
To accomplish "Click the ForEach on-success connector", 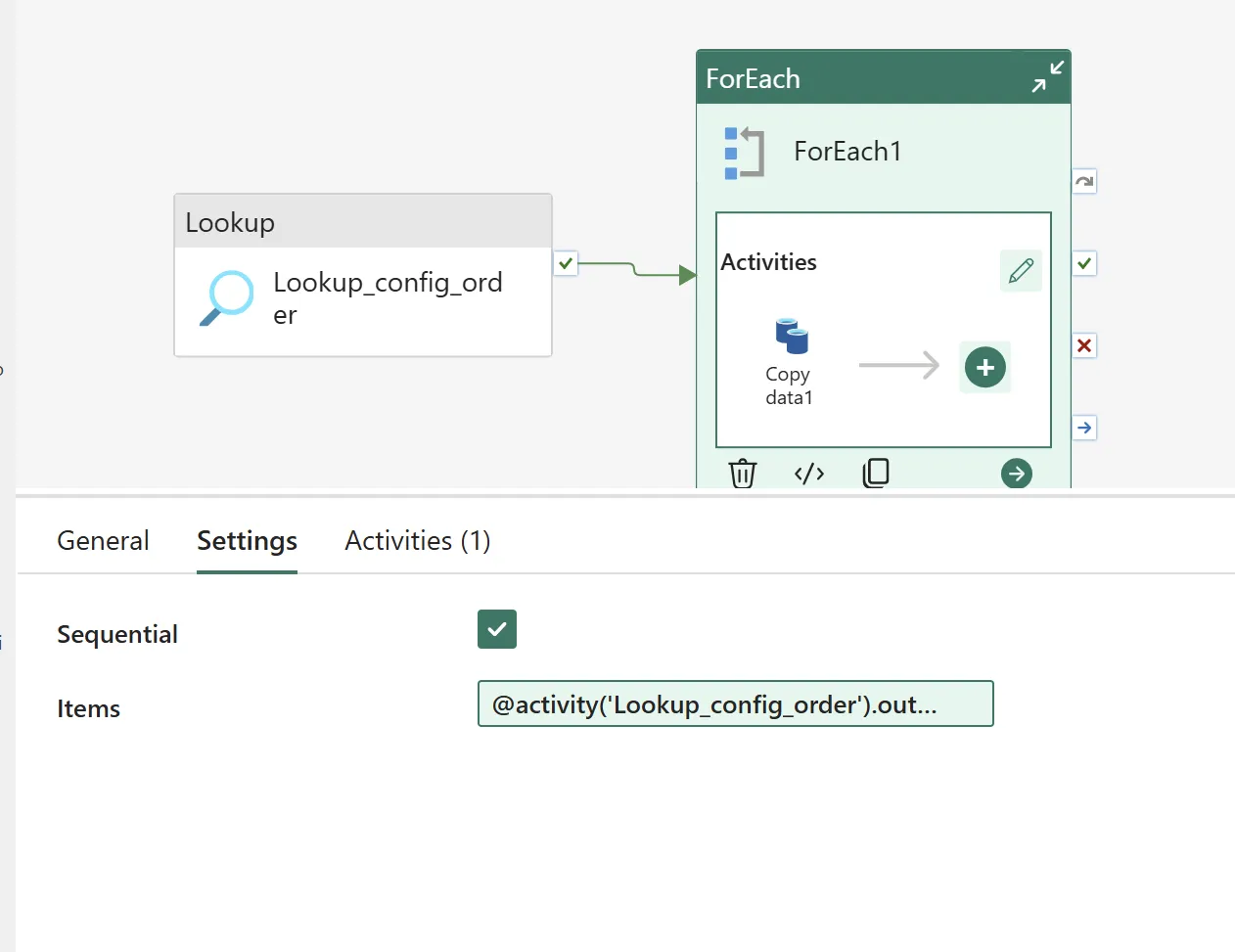I will click(x=1084, y=263).
